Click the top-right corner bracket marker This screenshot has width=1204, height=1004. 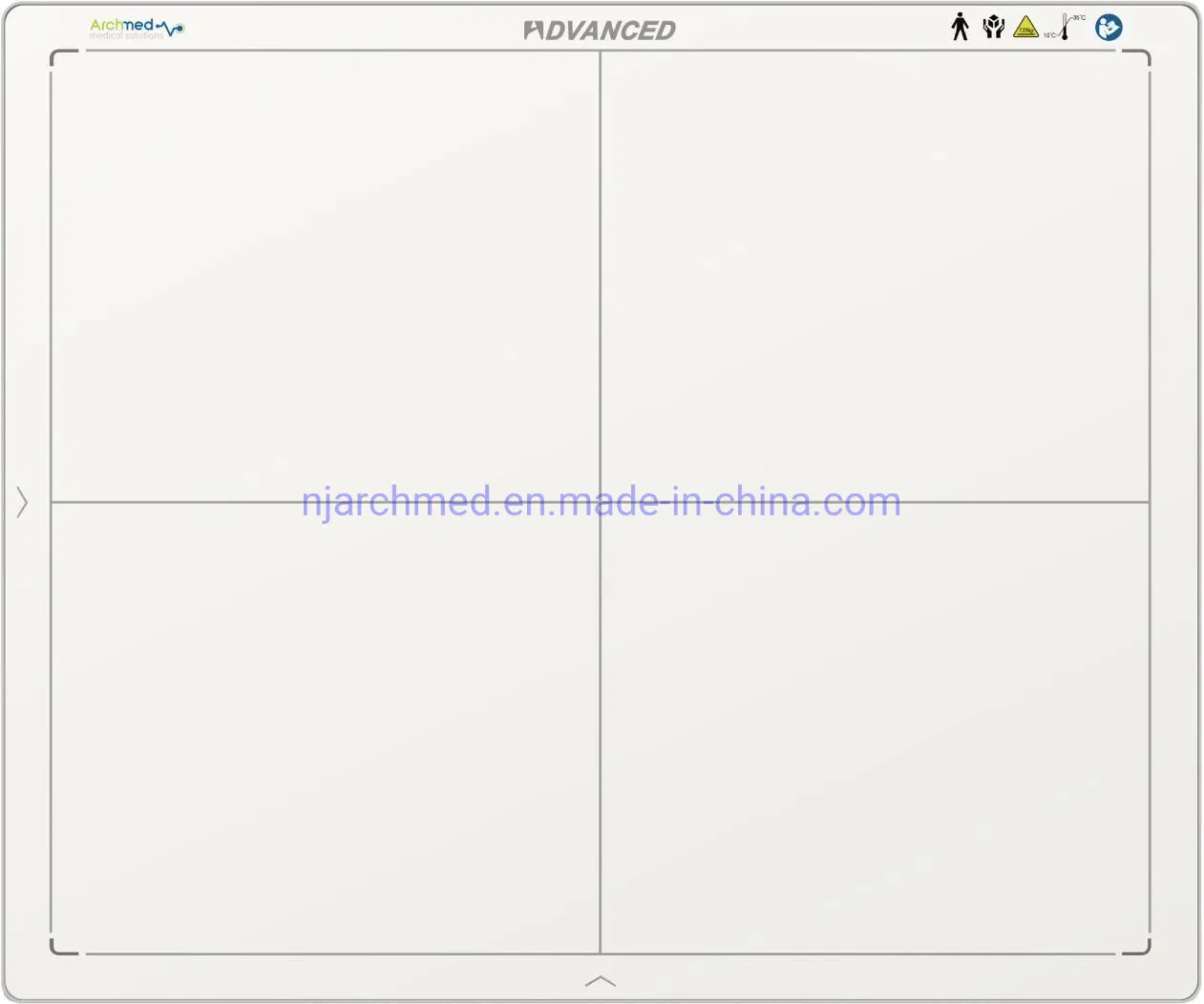pyautogui.click(x=1144, y=55)
